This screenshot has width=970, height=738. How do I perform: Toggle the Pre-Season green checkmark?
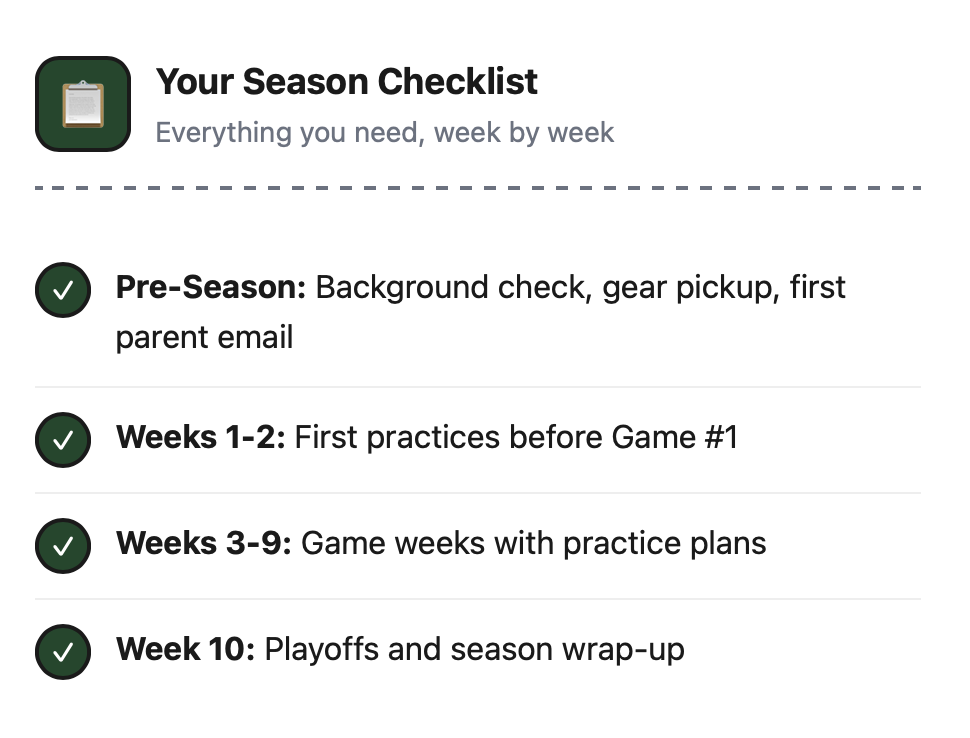[63, 290]
